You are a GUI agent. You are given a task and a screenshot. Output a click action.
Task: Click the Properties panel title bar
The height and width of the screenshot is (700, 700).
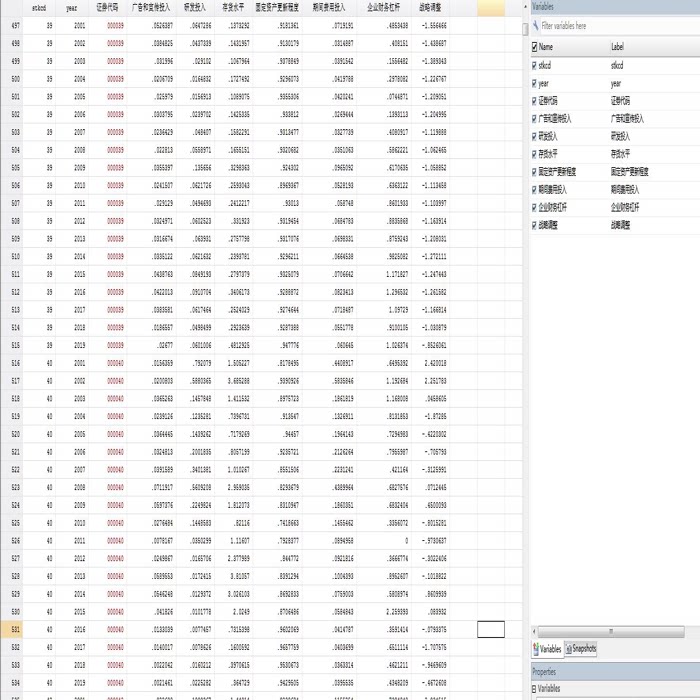pyautogui.click(x=616, y=672)
